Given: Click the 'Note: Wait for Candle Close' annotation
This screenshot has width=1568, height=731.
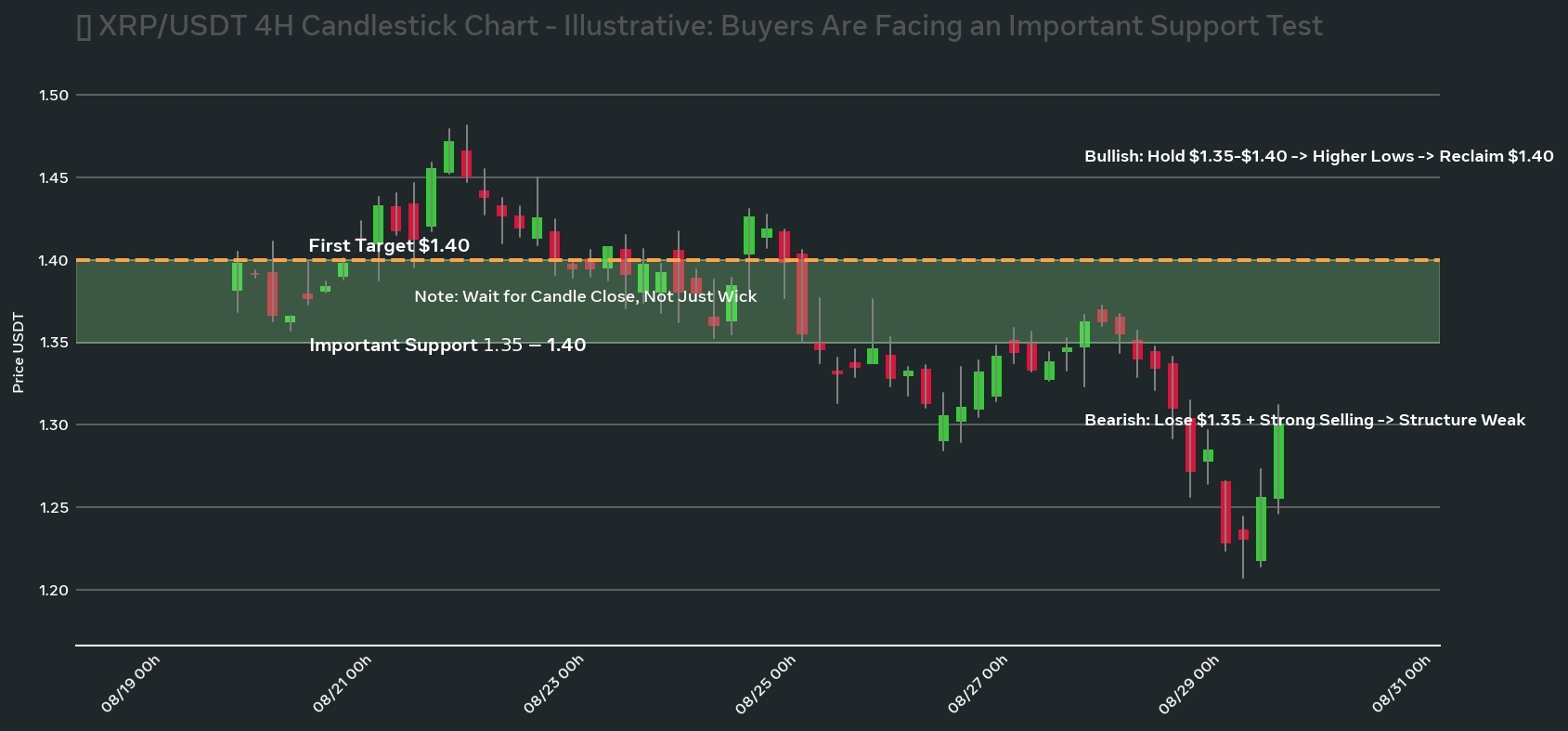Looking at the screenshot, I should (x=586, y=296).
